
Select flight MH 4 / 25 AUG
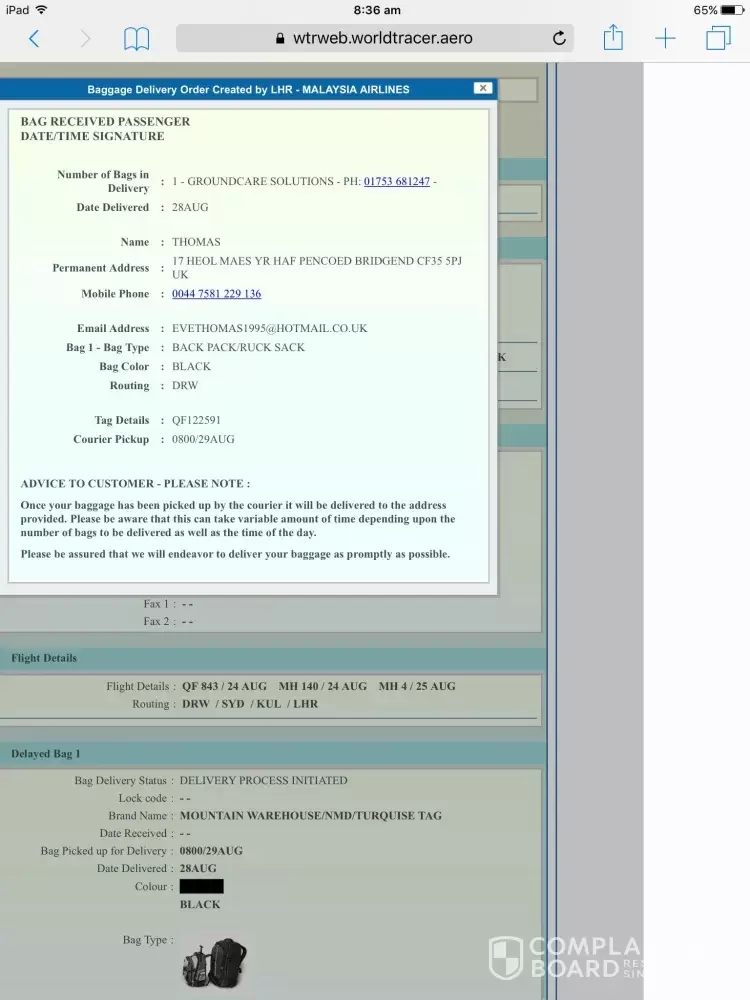pos(417,686)
